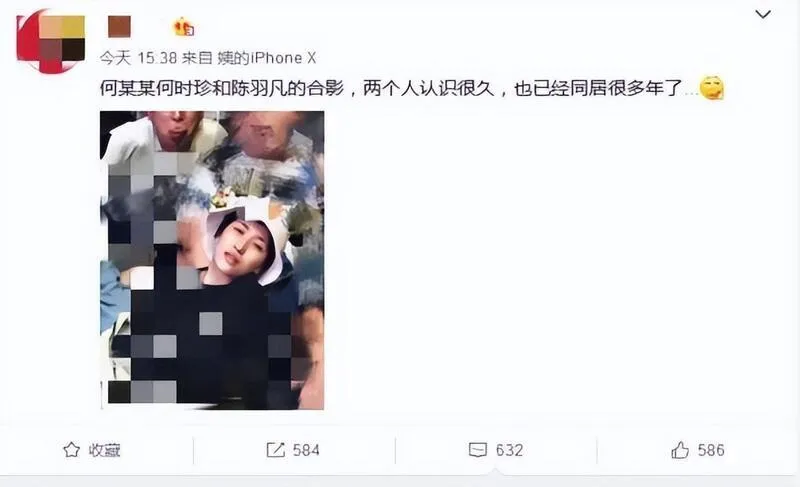Click the emoji at end of post text
The height and width of the screenshot is (487, 800).
(712, 88)
